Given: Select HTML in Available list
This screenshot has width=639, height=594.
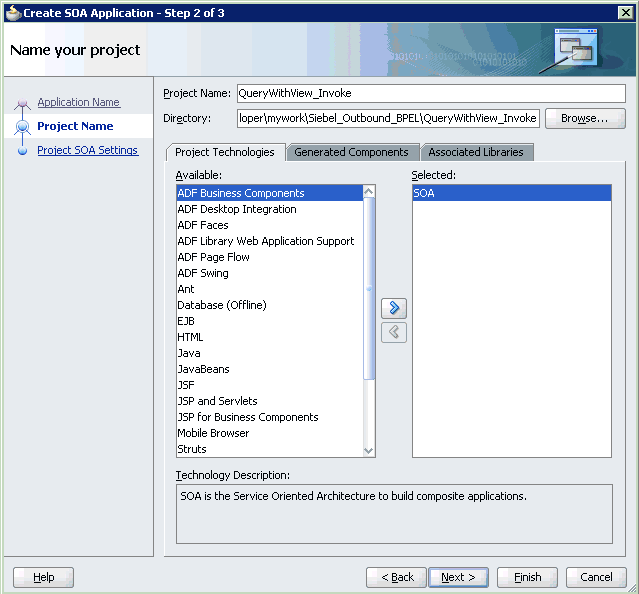Looking at the screenshot, I should point(270,337).
